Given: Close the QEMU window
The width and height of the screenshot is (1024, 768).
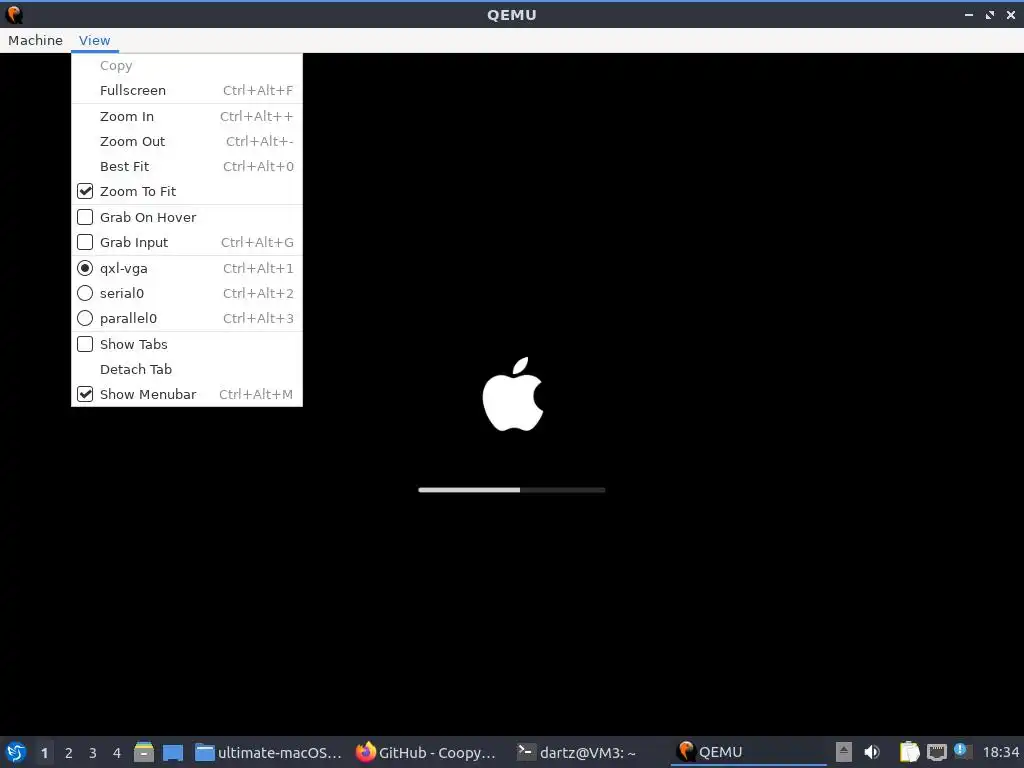Looking at the screenshot, I should 1011,14.
